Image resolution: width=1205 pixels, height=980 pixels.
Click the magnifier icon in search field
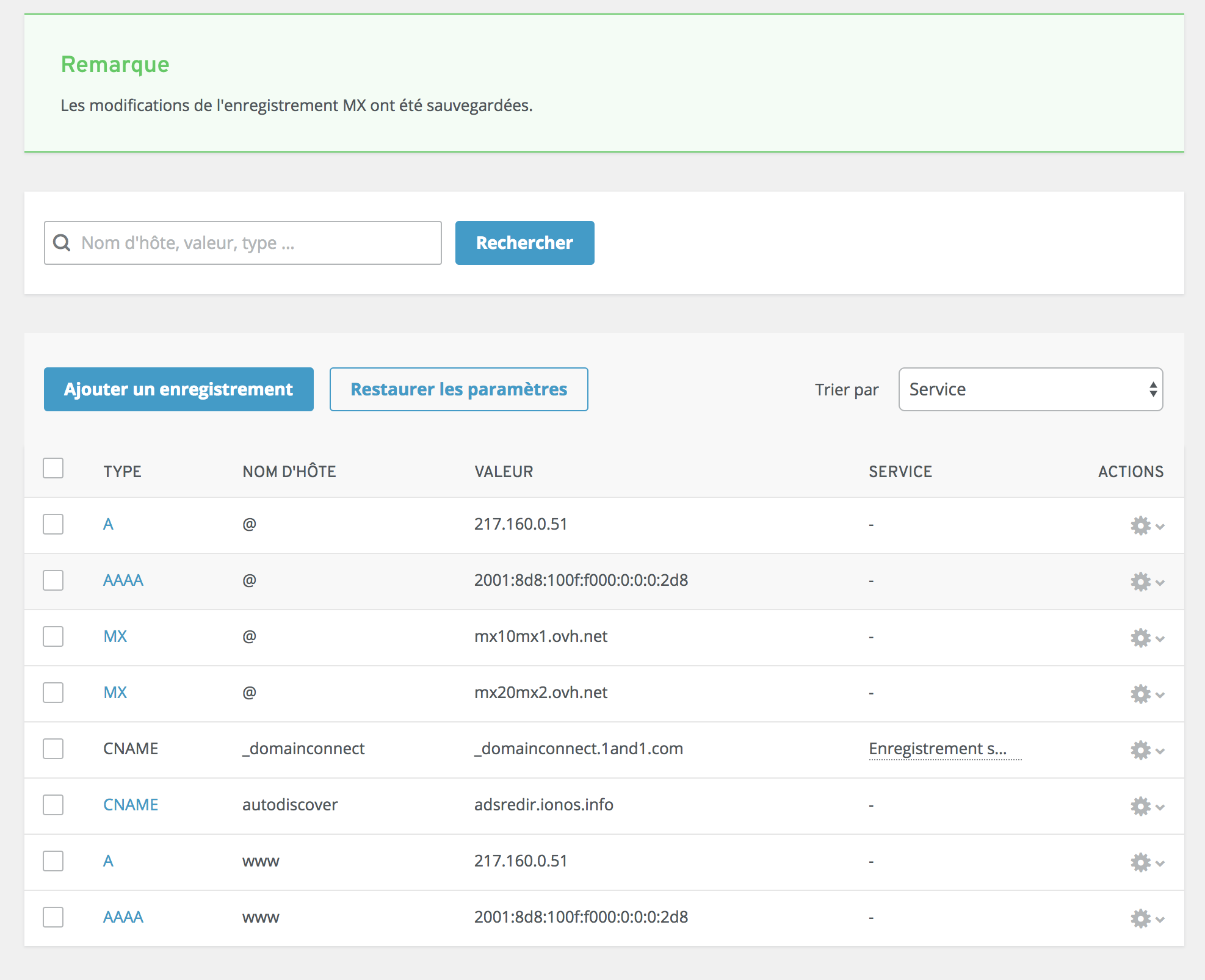click(x=62, y=243)
